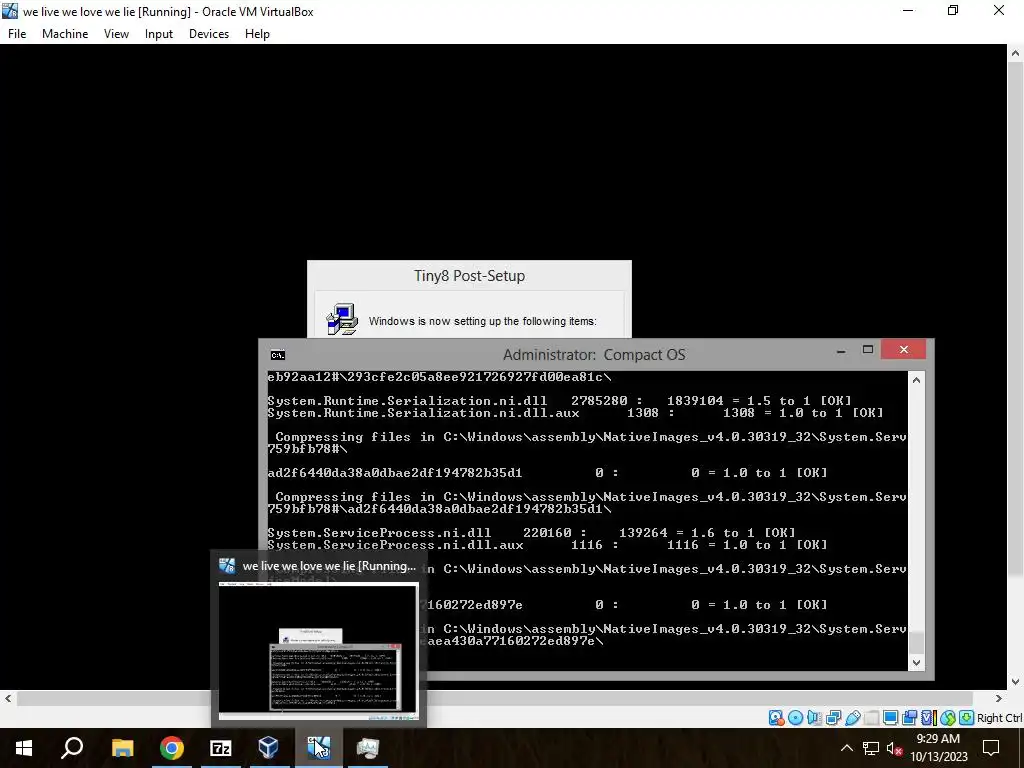Click the 'System.ServiceProcess.ni.dll' 220160 line
This screenshot has height=768, width=1024.
click(532, 532)
